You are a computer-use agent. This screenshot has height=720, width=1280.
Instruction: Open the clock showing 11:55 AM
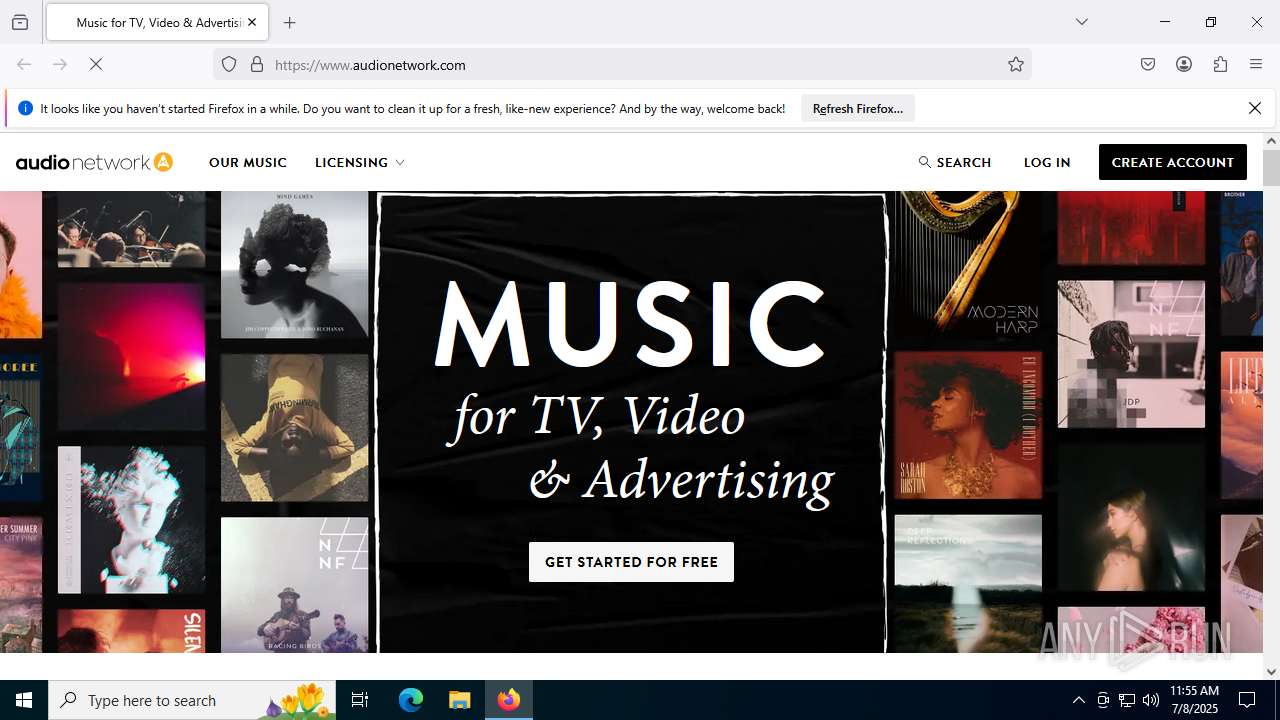coord(1194,700)
